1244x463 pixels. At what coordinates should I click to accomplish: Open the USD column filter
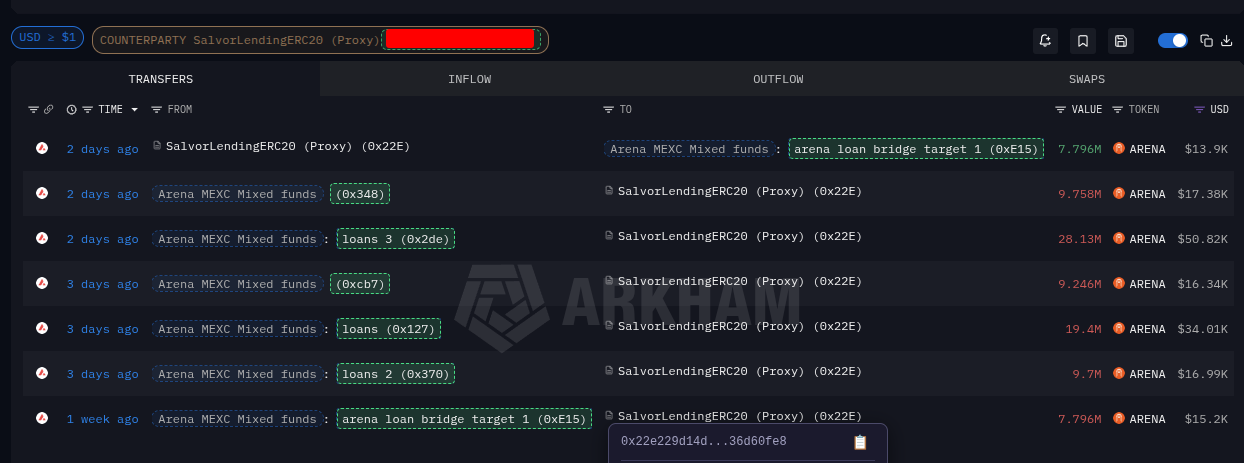[x=1199, y=109]
